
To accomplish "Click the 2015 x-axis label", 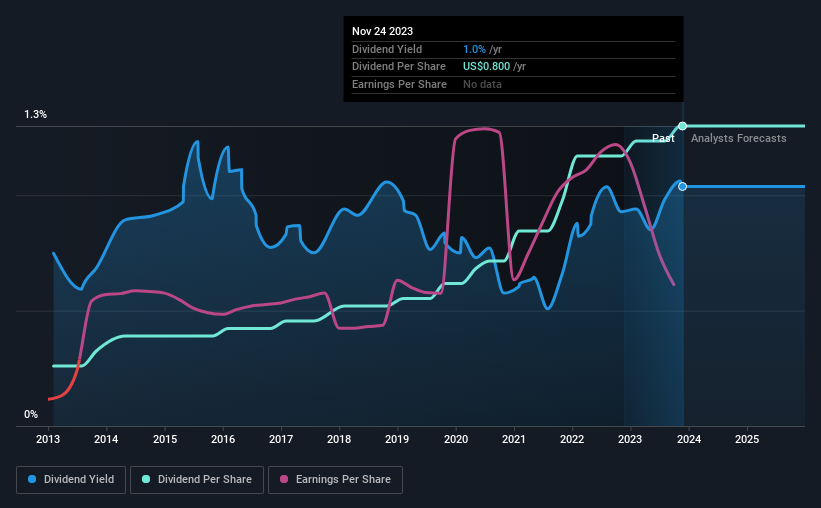I will [x=165, y=439].
